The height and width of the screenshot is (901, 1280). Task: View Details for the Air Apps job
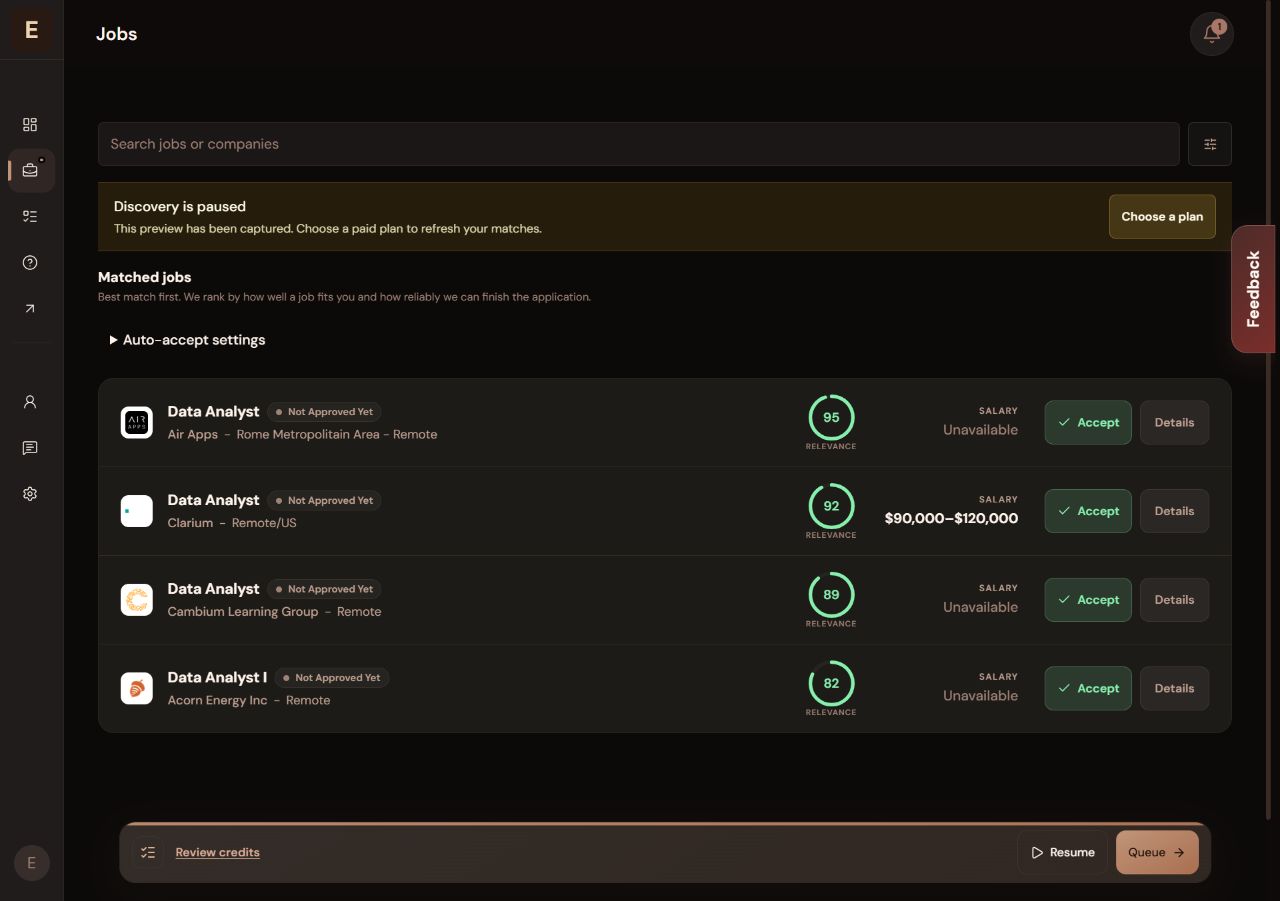tap(1174, 422)
